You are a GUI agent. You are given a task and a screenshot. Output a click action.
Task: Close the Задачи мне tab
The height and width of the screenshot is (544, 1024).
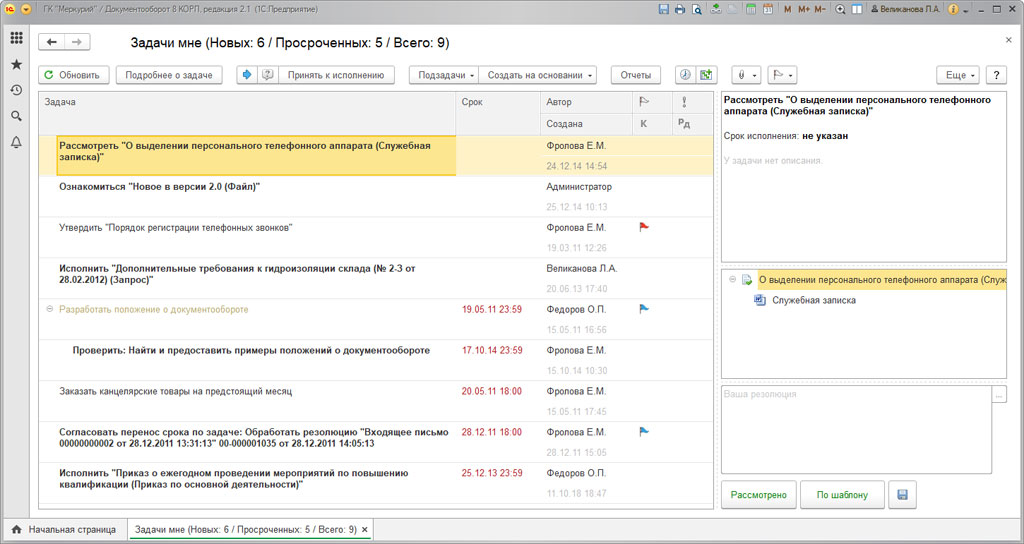(x=365, y=529)
